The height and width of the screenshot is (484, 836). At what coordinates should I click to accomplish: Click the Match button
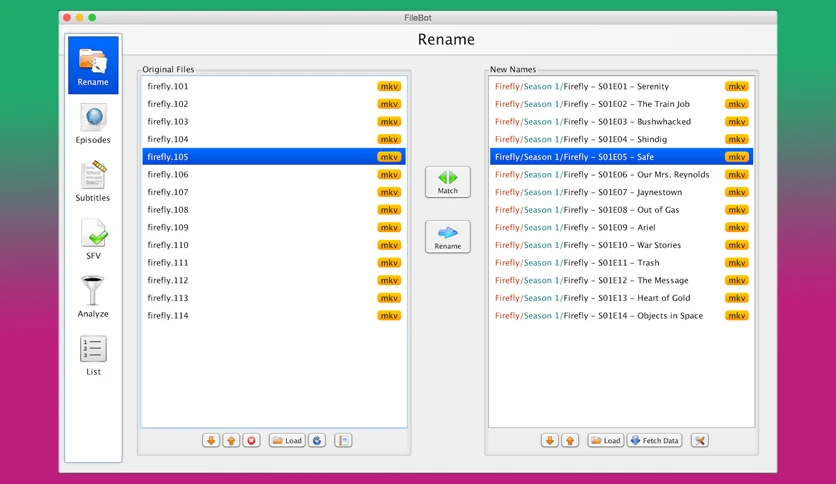(x=447, y=182)
